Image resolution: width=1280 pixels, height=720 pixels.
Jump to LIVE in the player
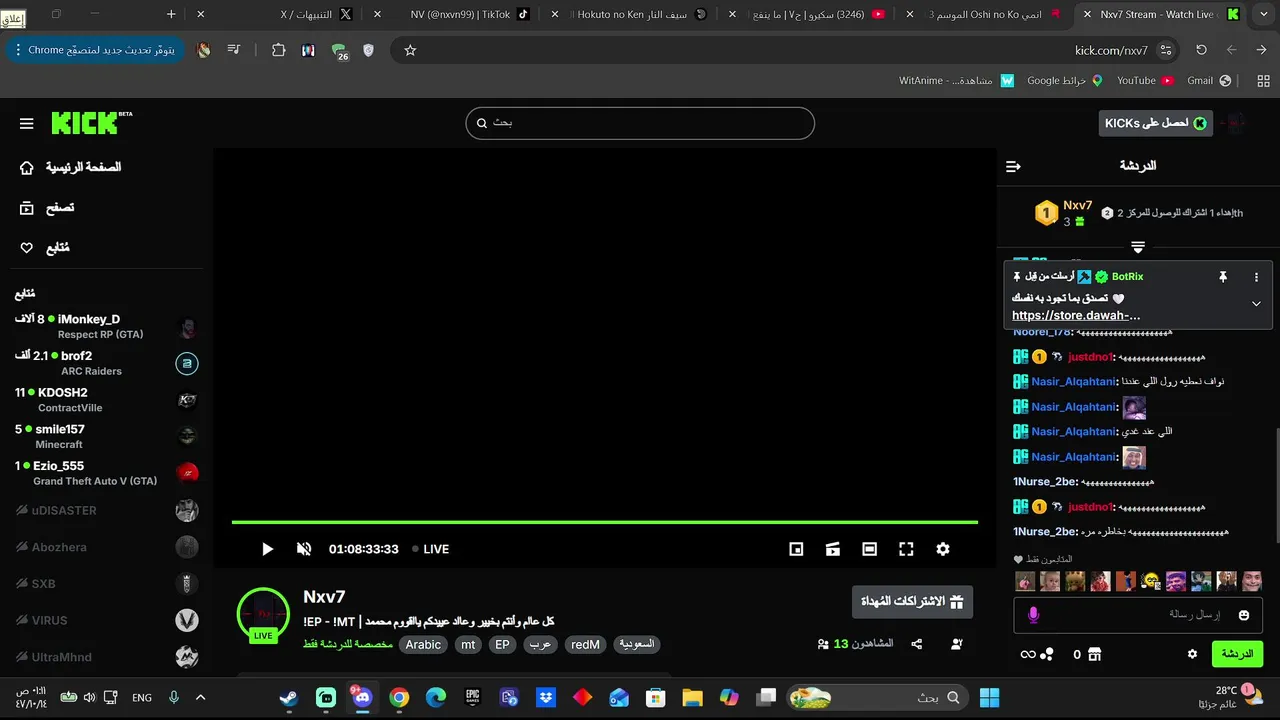(x=430, y=549)
